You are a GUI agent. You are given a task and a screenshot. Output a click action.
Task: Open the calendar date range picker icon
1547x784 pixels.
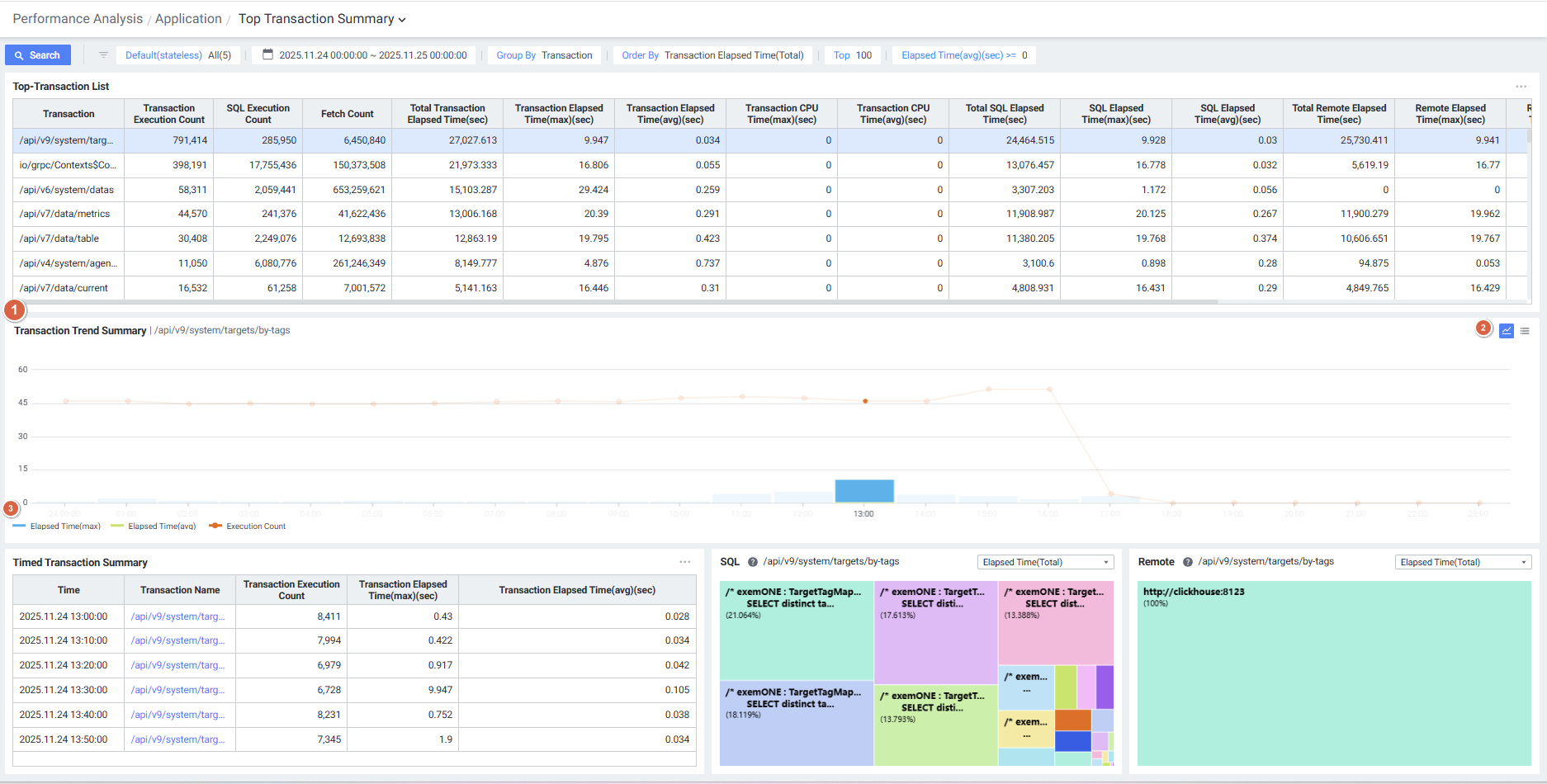pyautogui.click(x=267, y=55)
